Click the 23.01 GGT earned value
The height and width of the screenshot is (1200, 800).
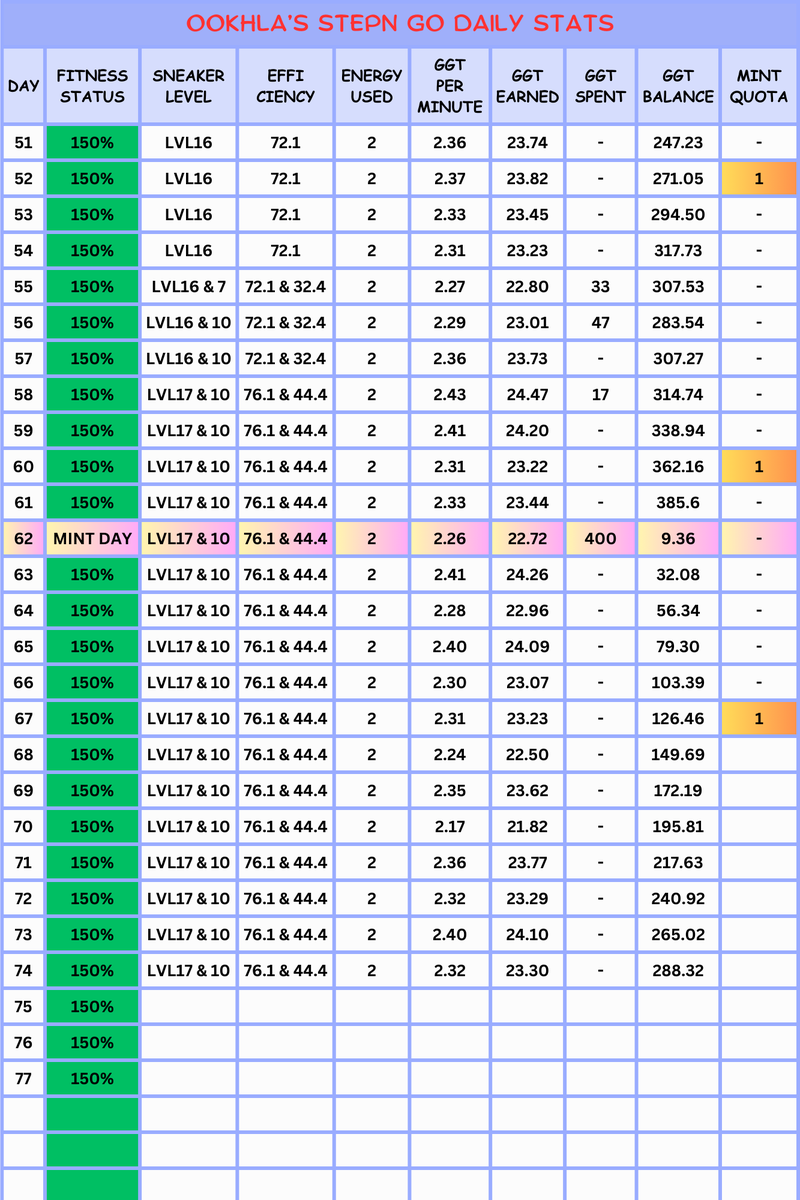(527, 323)
